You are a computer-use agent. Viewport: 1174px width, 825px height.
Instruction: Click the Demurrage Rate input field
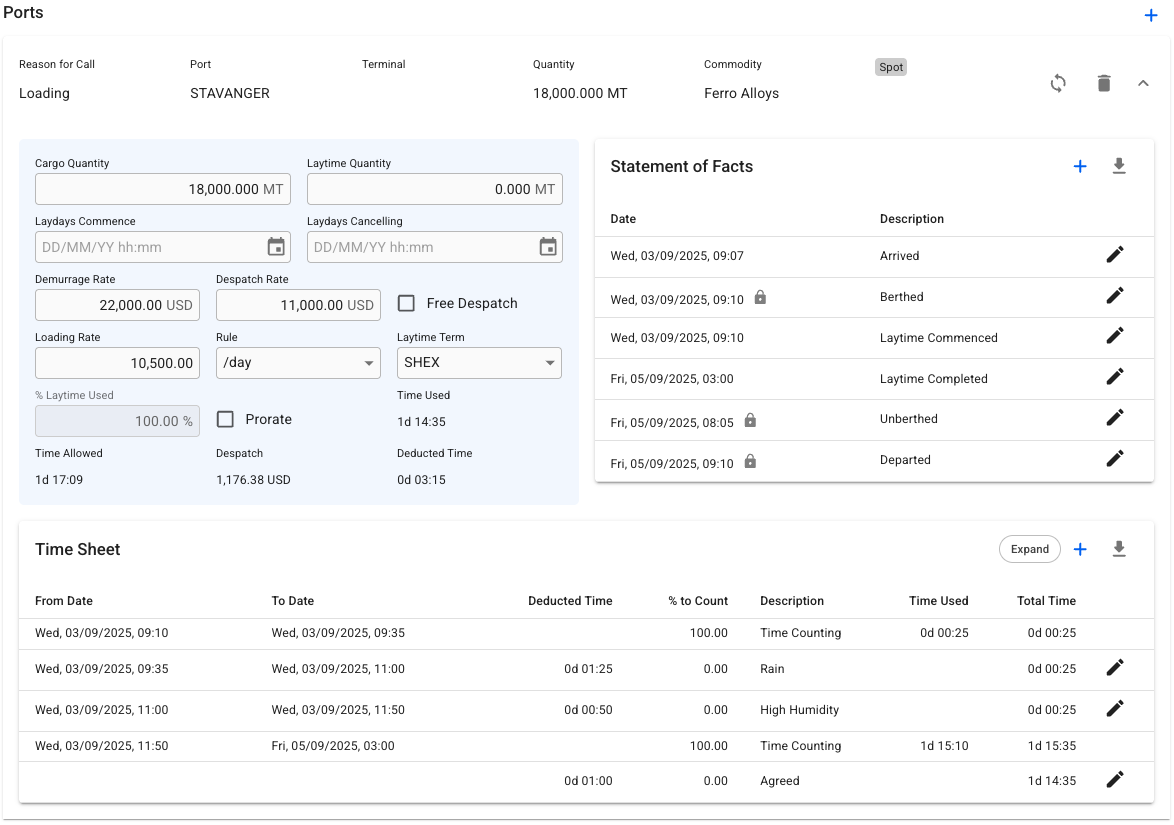[x=117, y=305]
